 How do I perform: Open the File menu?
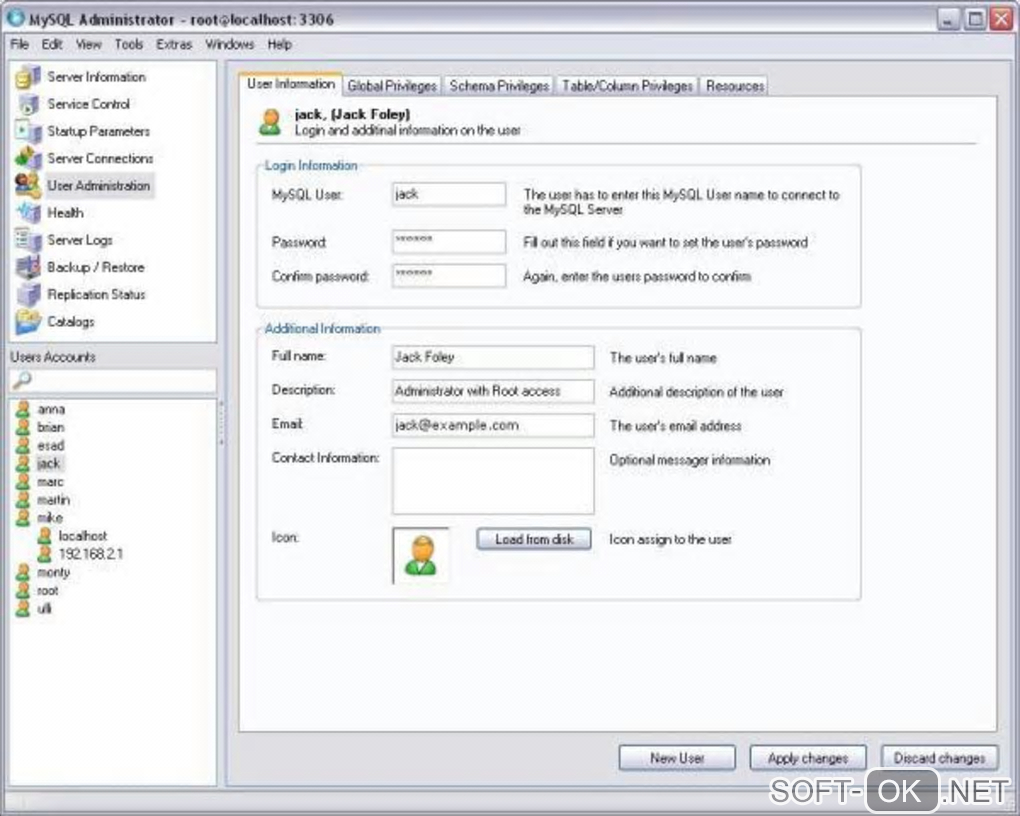(20, 44)
